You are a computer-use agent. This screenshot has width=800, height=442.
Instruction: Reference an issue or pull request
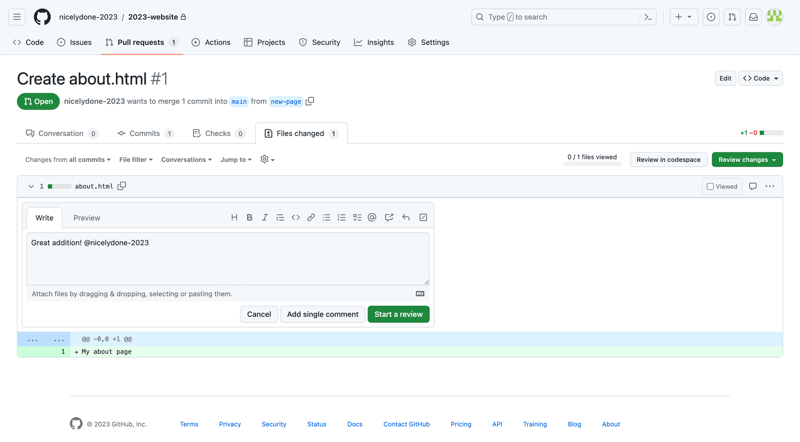[x=389, y=217]
